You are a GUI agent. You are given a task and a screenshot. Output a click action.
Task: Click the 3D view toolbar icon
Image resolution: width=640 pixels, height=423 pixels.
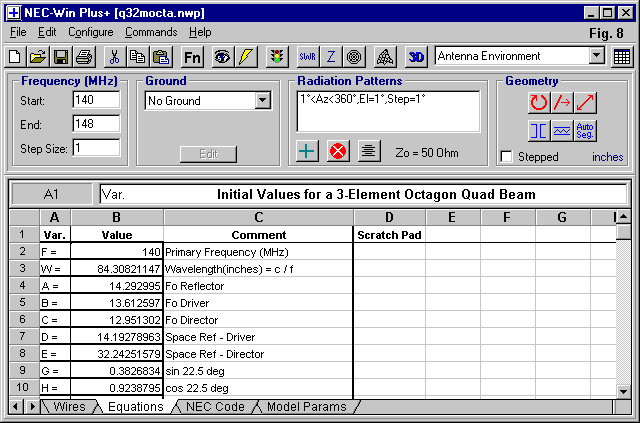click(417, 56)
